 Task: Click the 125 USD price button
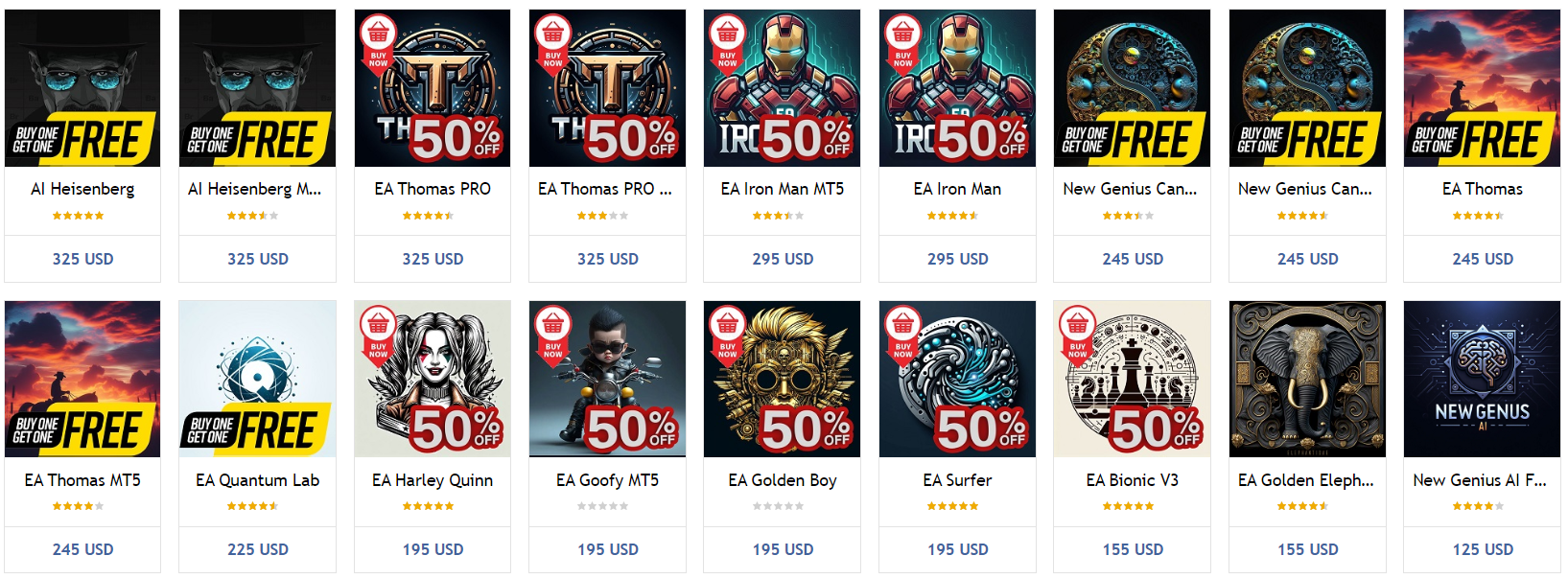(1483, 549)
